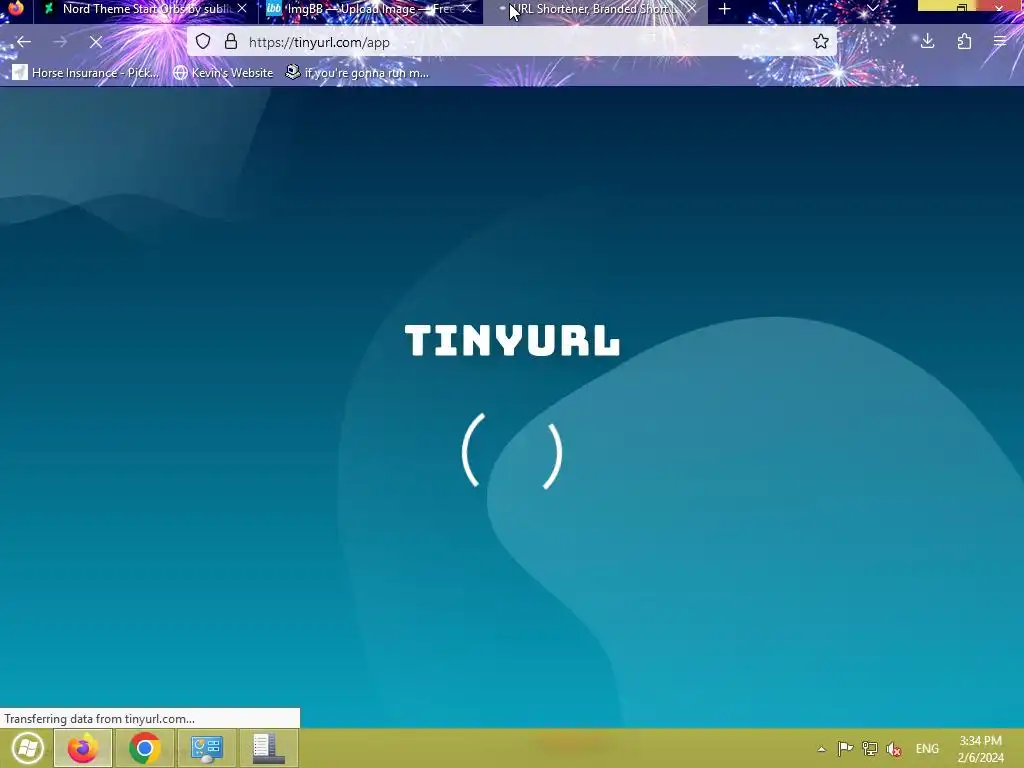Viewport: 1024px width, 768px height.
Task: Select the URL Shortener TinyURL tab
Action: (595, 9)
